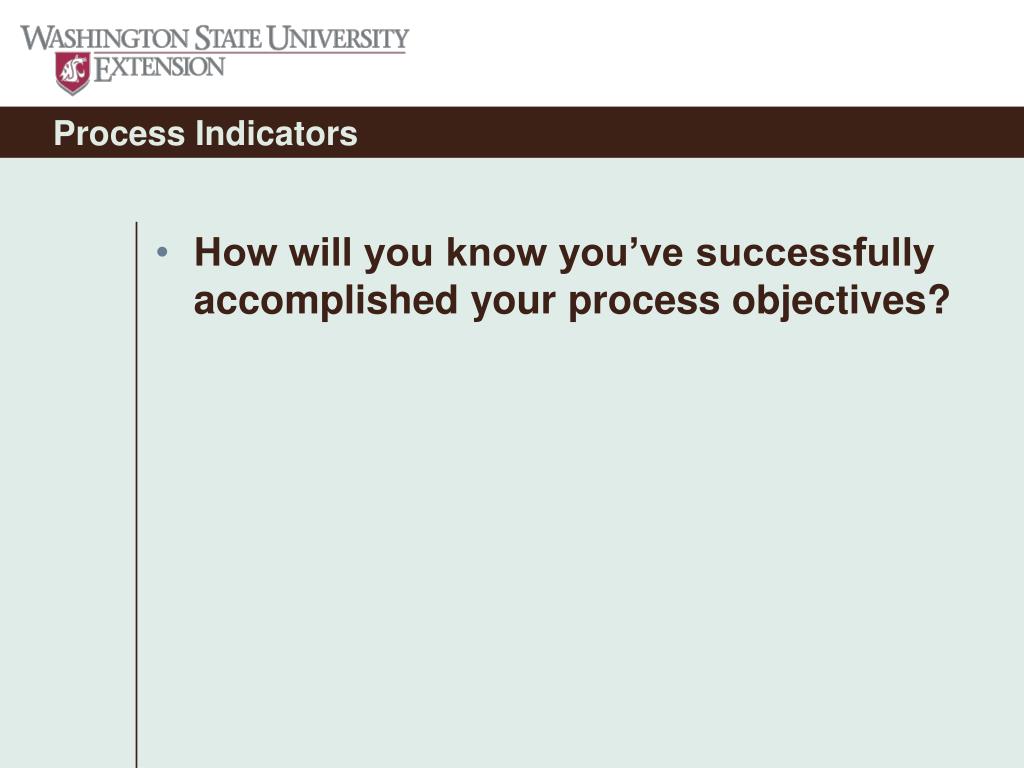Click the word "How" starting the bullet

pyautogui.click(x=236, y=252)
